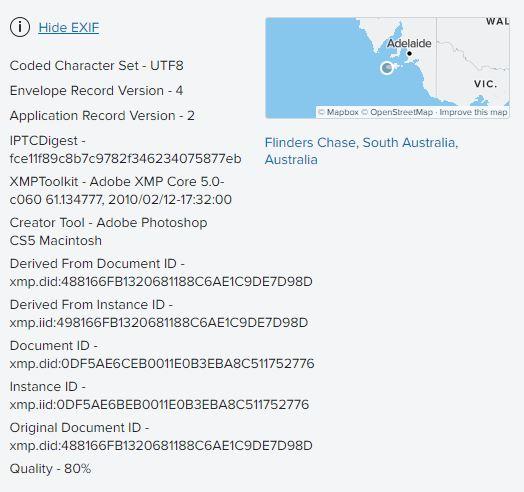Viewport: 524px width, 492px height.
Task: Open Flinders Chase, South Australia location link
Action: 361,151
